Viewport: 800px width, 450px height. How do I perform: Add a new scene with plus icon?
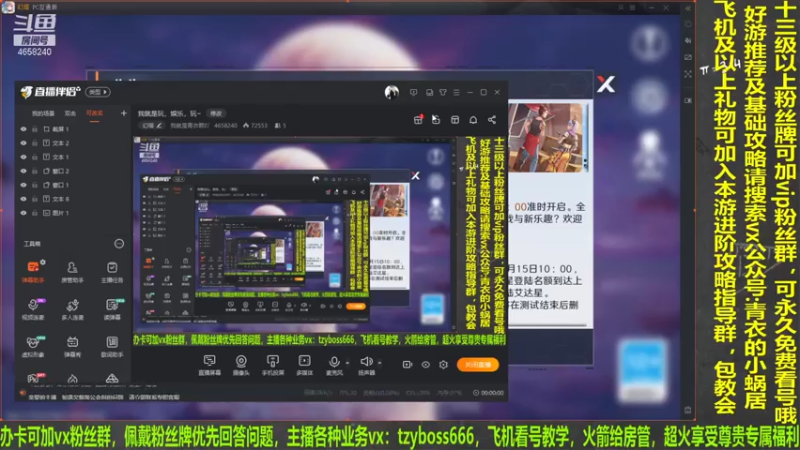123,113
